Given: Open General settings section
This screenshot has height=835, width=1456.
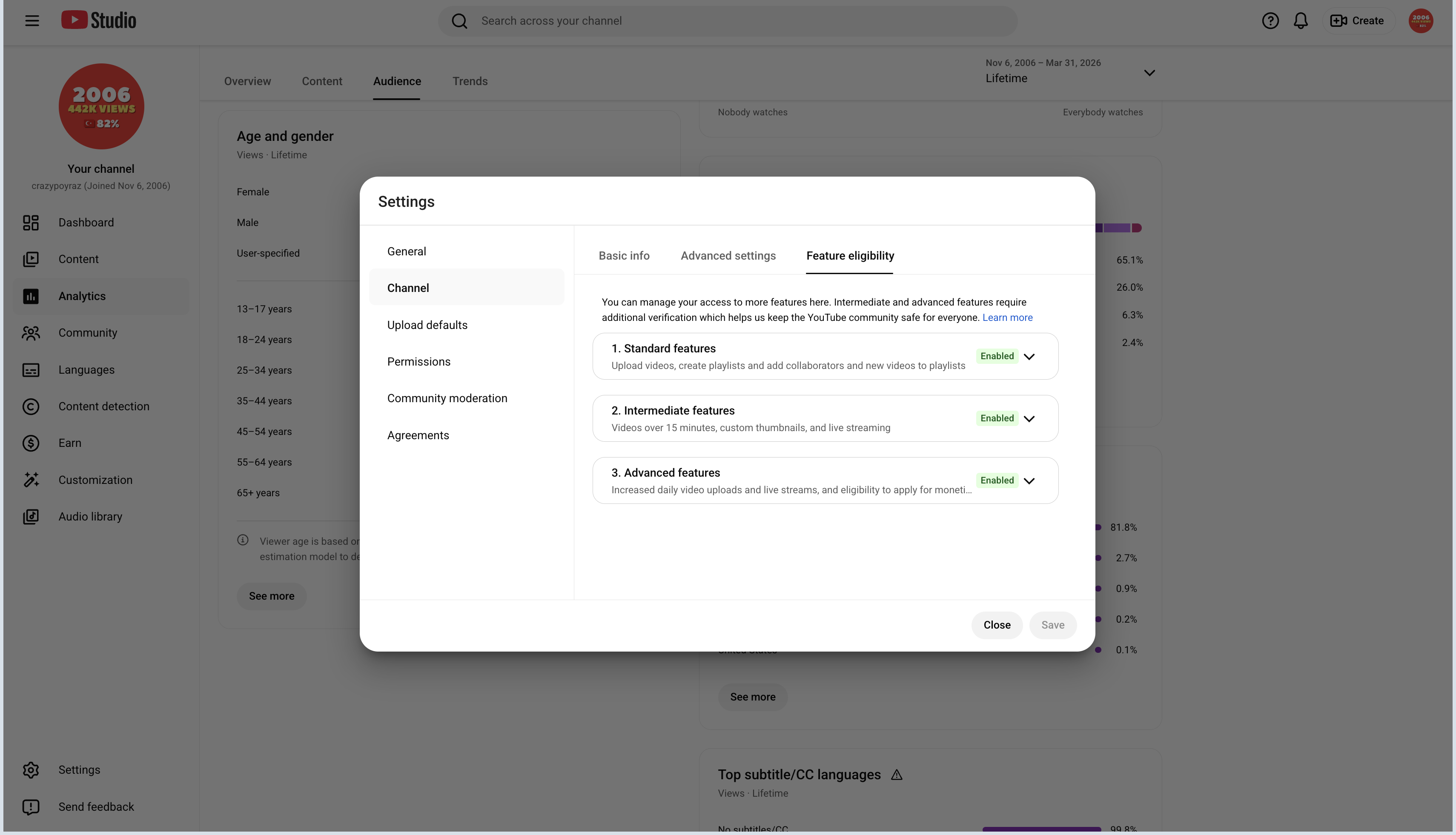Looking at the screenshot, I should pos(467,251).
